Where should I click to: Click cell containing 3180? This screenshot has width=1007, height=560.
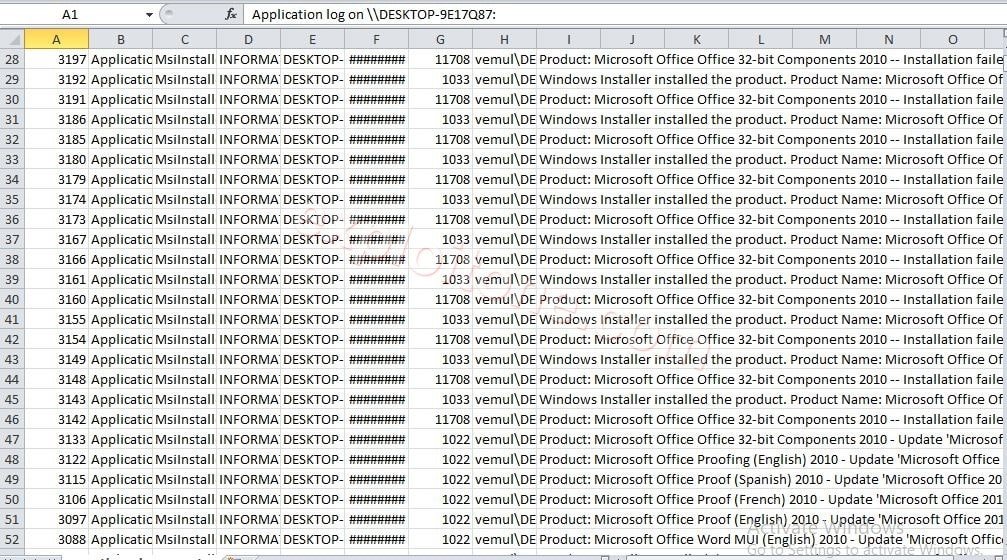[x=57, y=159]
